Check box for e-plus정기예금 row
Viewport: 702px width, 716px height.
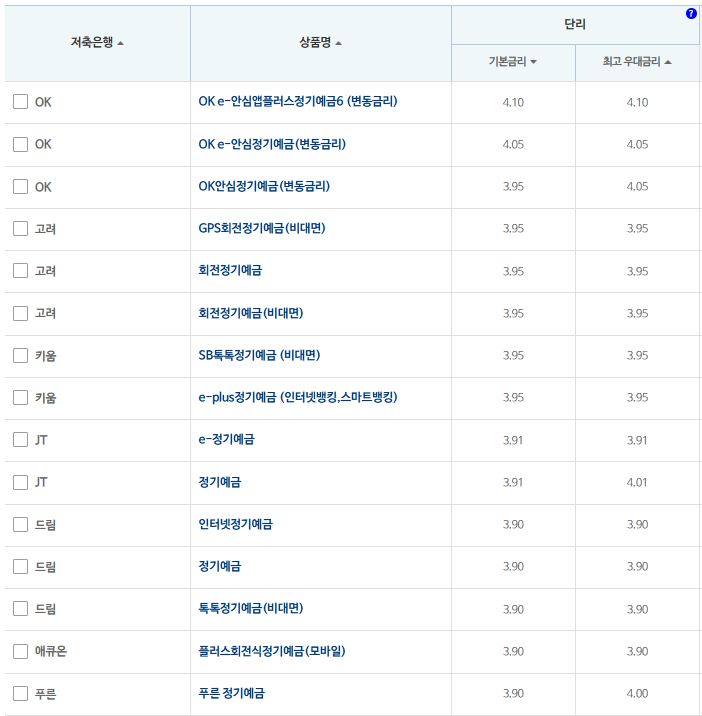point(21,397)
